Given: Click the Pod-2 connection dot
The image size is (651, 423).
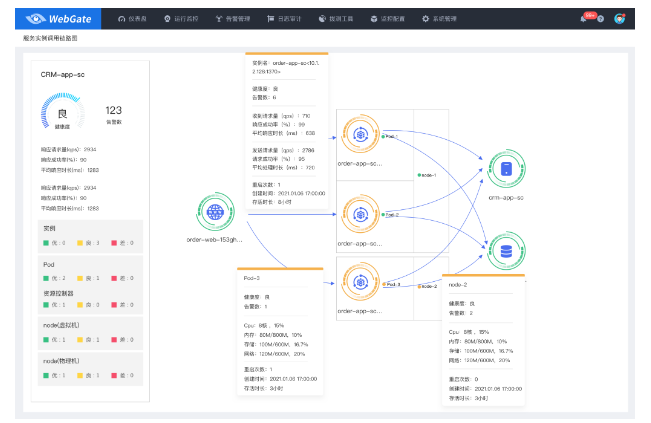Looking at the screenshot, I should click(x=383, y=215).
